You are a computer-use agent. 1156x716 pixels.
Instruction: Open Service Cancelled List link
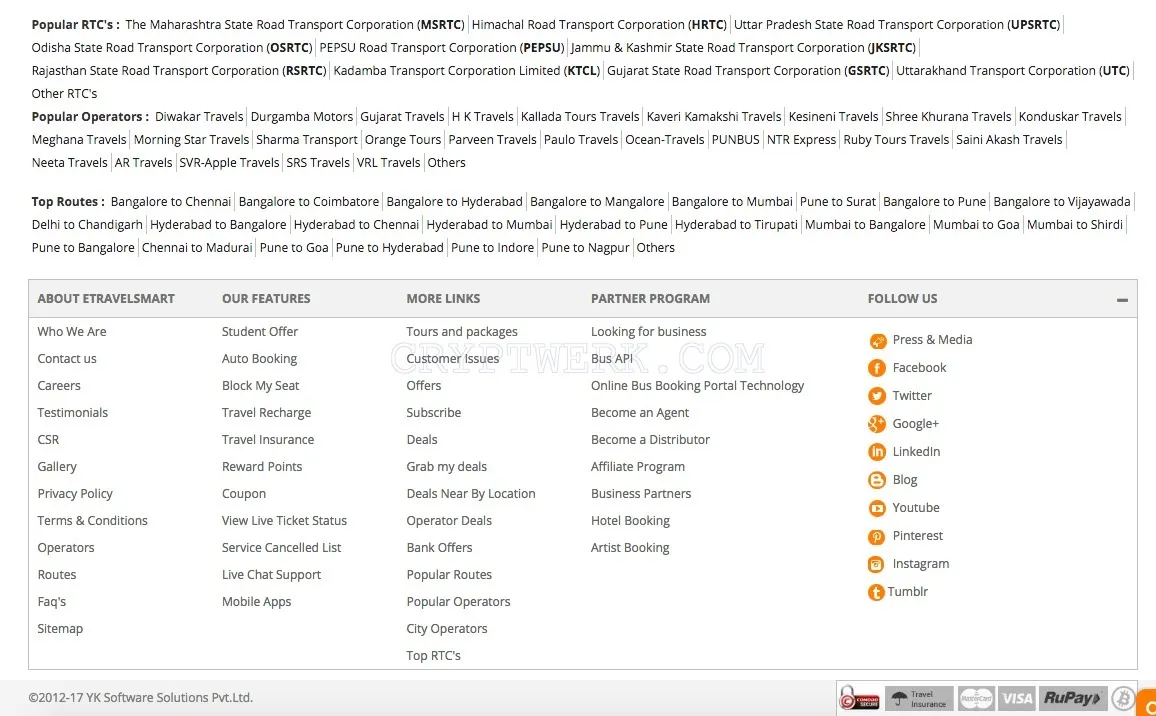(x=282, y=547)
